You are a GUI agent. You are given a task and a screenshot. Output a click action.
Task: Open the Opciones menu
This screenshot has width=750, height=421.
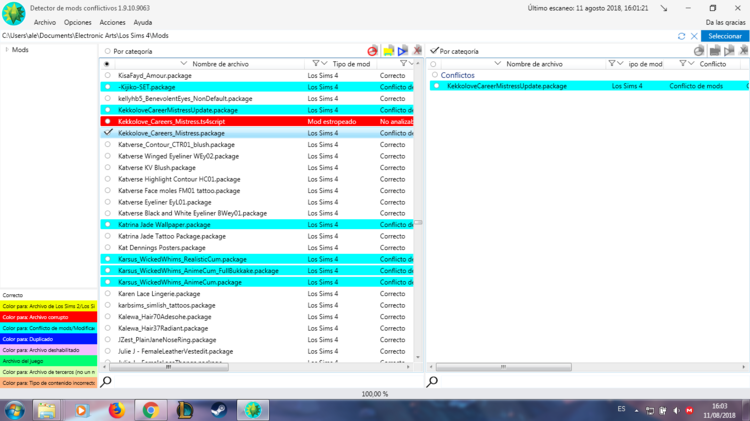point(77,22)
